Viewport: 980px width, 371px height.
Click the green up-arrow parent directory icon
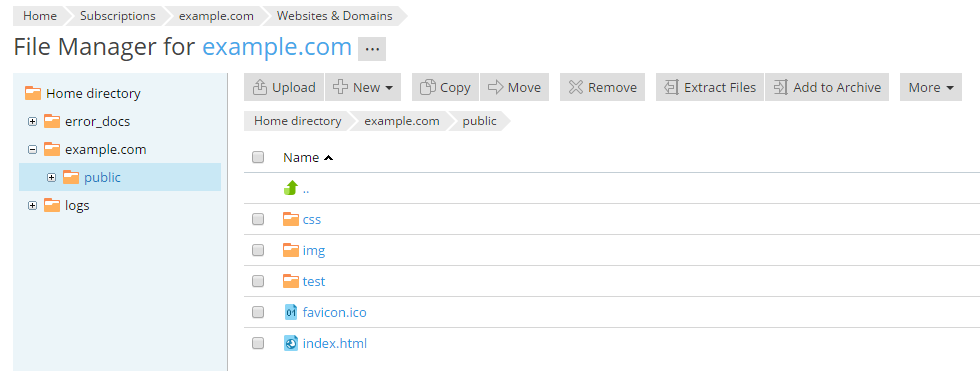pyautogui.click(x=291, y=188)
